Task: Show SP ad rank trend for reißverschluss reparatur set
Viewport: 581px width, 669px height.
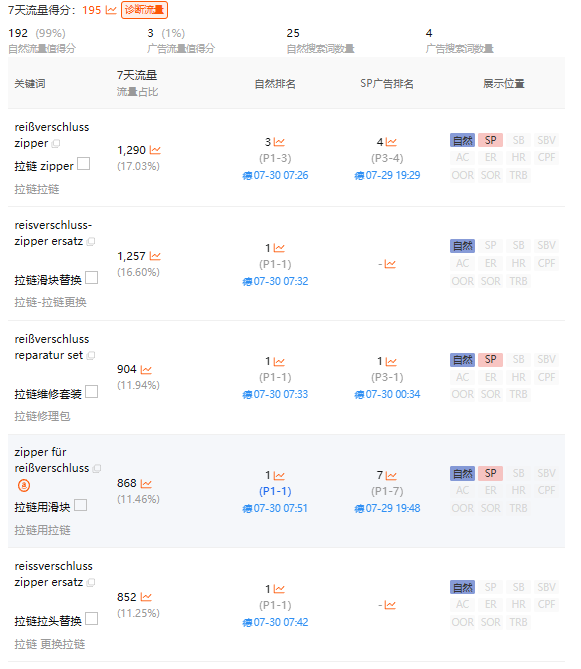Action: click(x=391, y=362)
